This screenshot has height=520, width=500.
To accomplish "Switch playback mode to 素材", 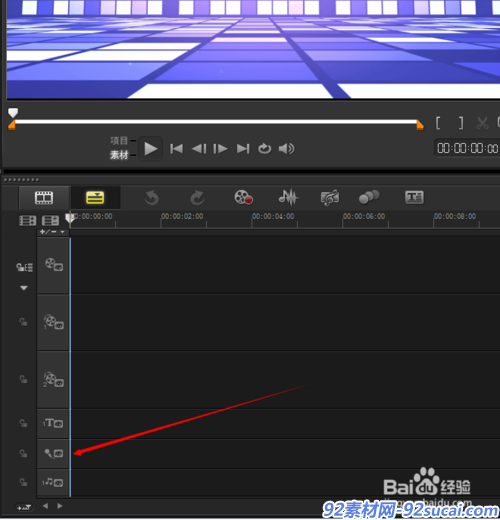I will (119, 155).
